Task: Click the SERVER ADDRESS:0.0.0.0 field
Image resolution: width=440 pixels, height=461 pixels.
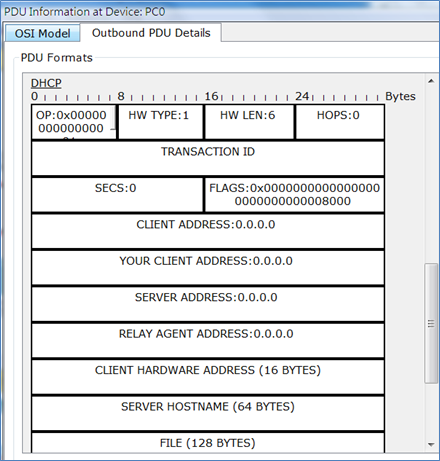Action: (208, 304)
